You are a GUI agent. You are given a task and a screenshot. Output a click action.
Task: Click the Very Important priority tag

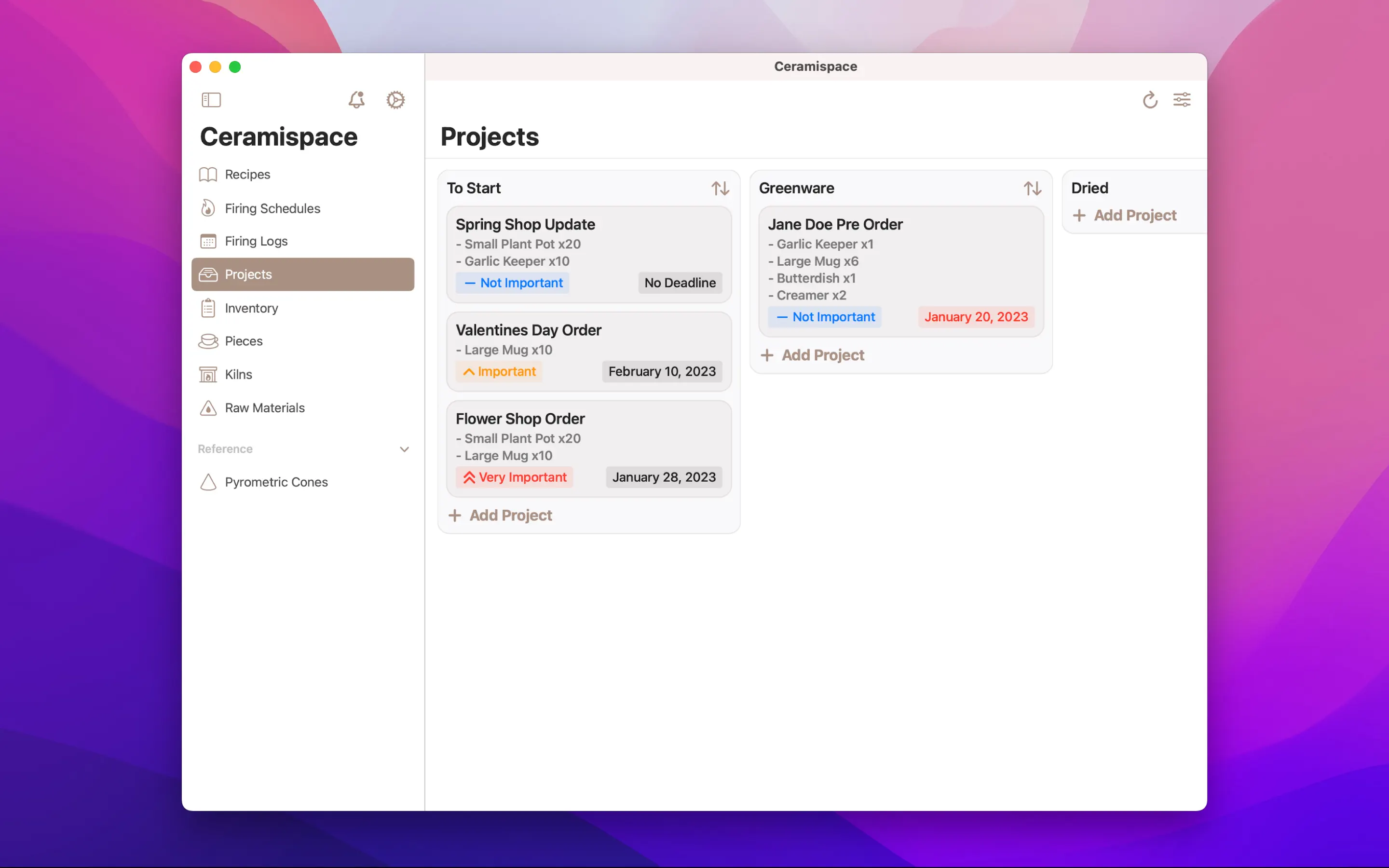(514, 477)
